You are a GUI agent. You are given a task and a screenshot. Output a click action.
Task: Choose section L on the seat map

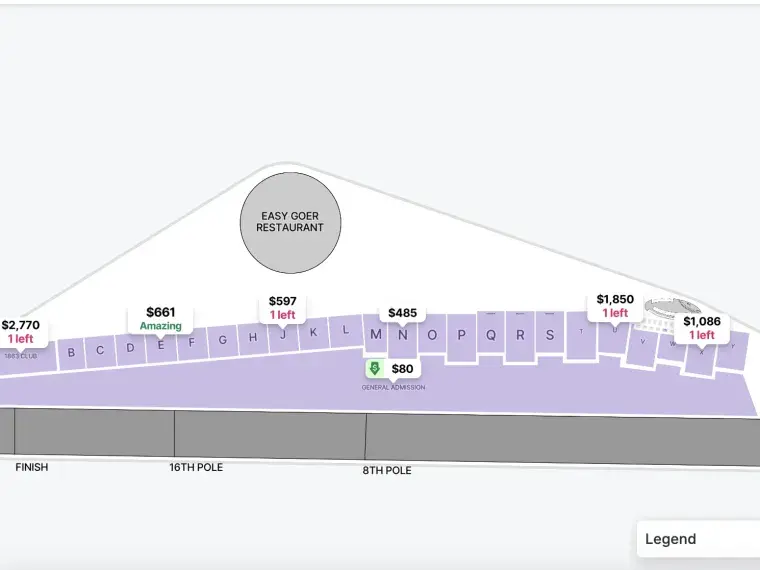point(346,330)
